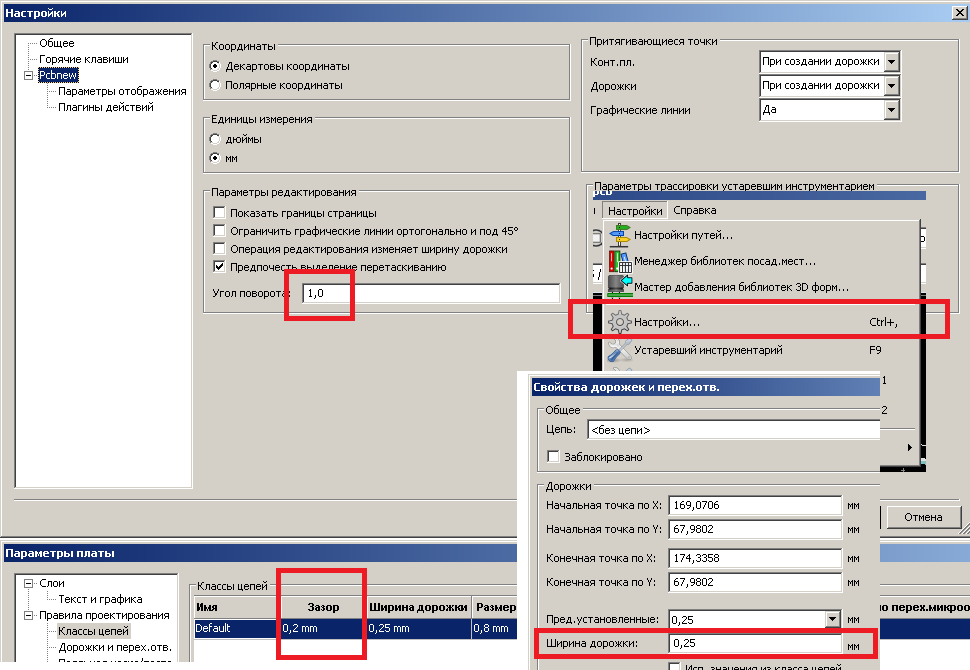Collapse the Слои tree node

click(28, 583)
